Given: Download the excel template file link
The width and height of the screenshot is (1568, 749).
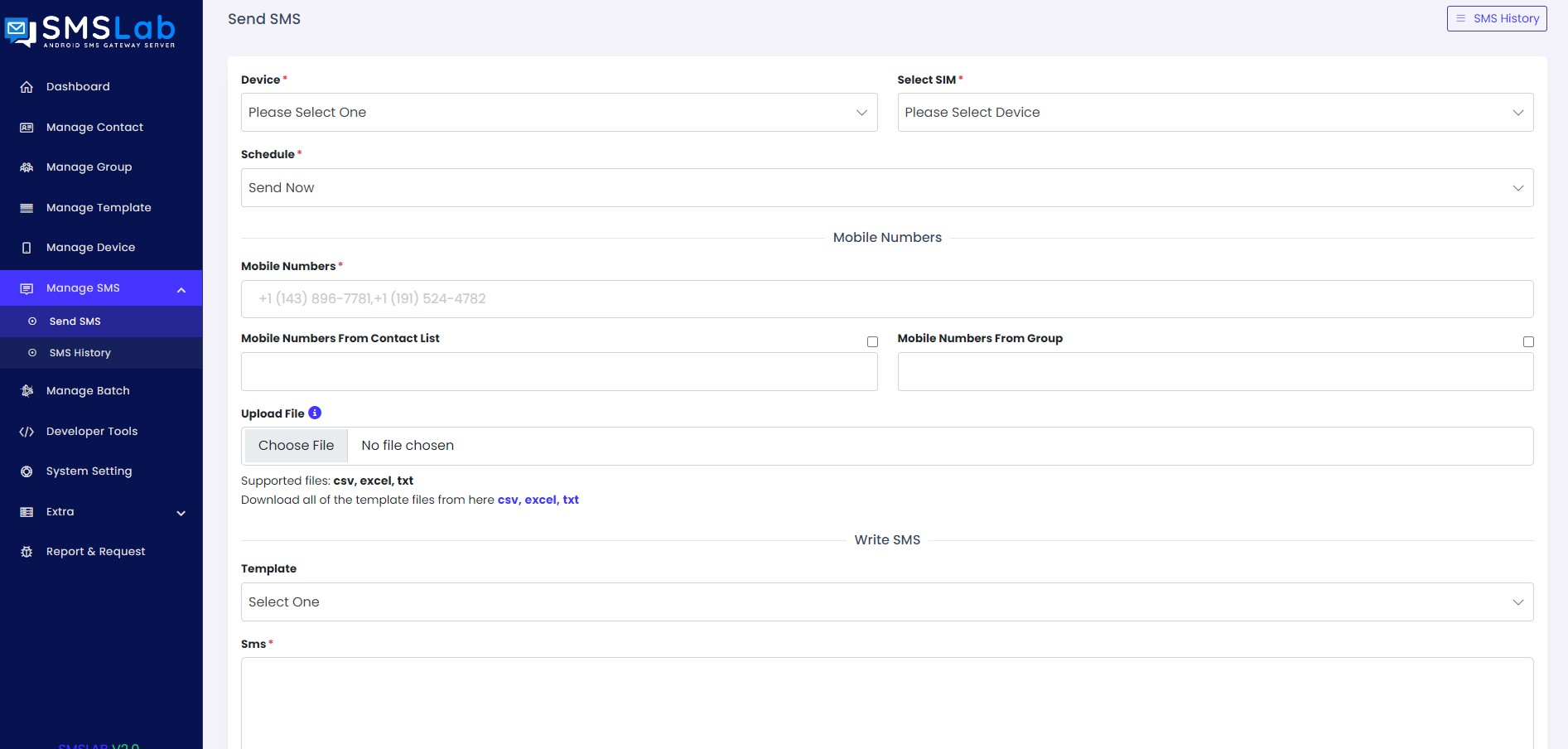Looking at the screenshot, I should click(540, 500).
